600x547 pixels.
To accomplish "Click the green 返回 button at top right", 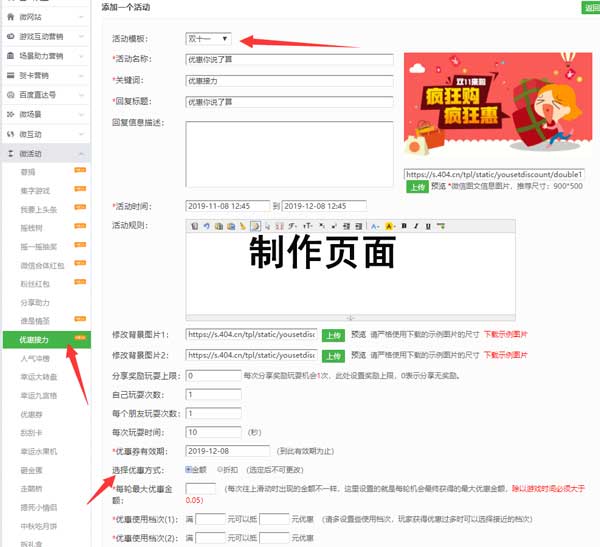I will pyautogui.click(x=590, y=8).
